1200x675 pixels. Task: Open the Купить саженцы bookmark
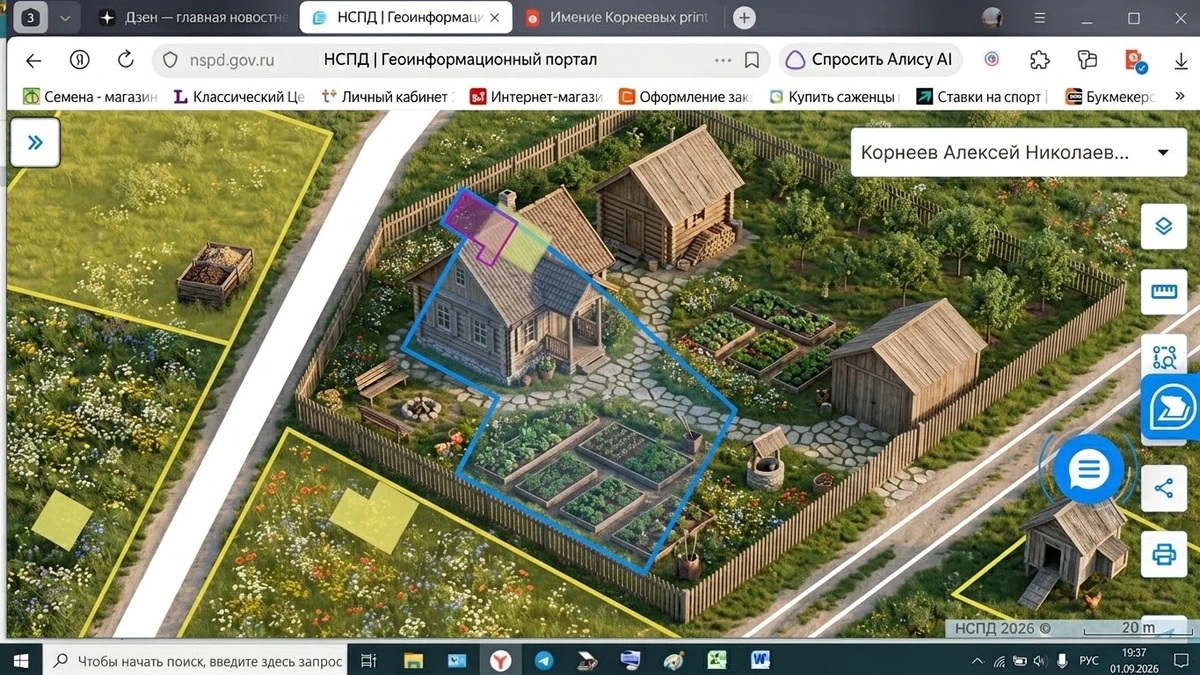point(835,97)
